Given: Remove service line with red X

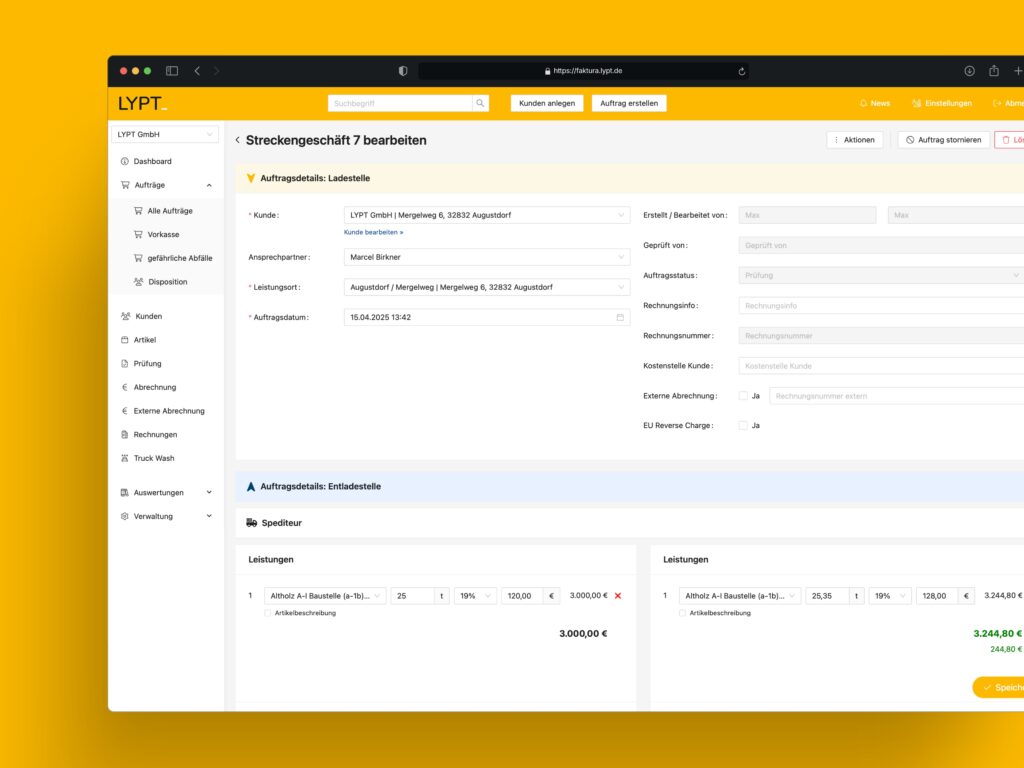Looking at the screenshot, I should [x=618, y=596].
